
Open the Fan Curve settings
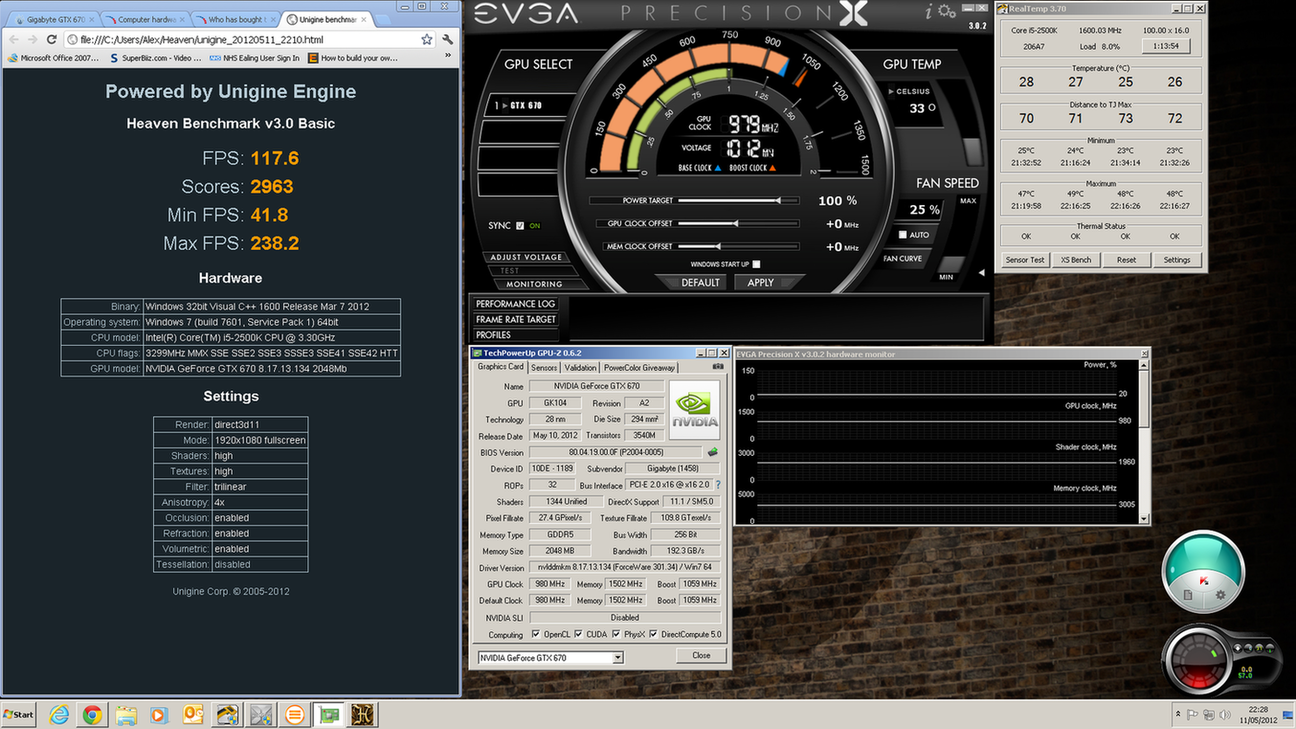tap(903, 259)
